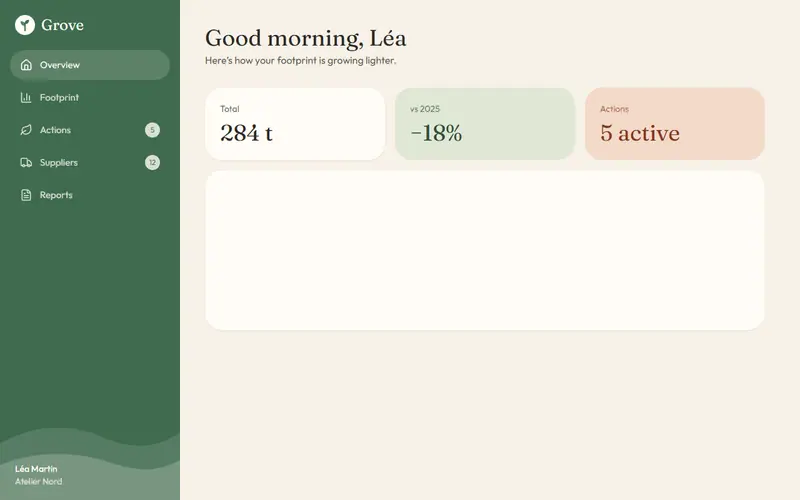Click the Grove brand name text
Viewport: 800px width, 500px height.
coord(62,25)
